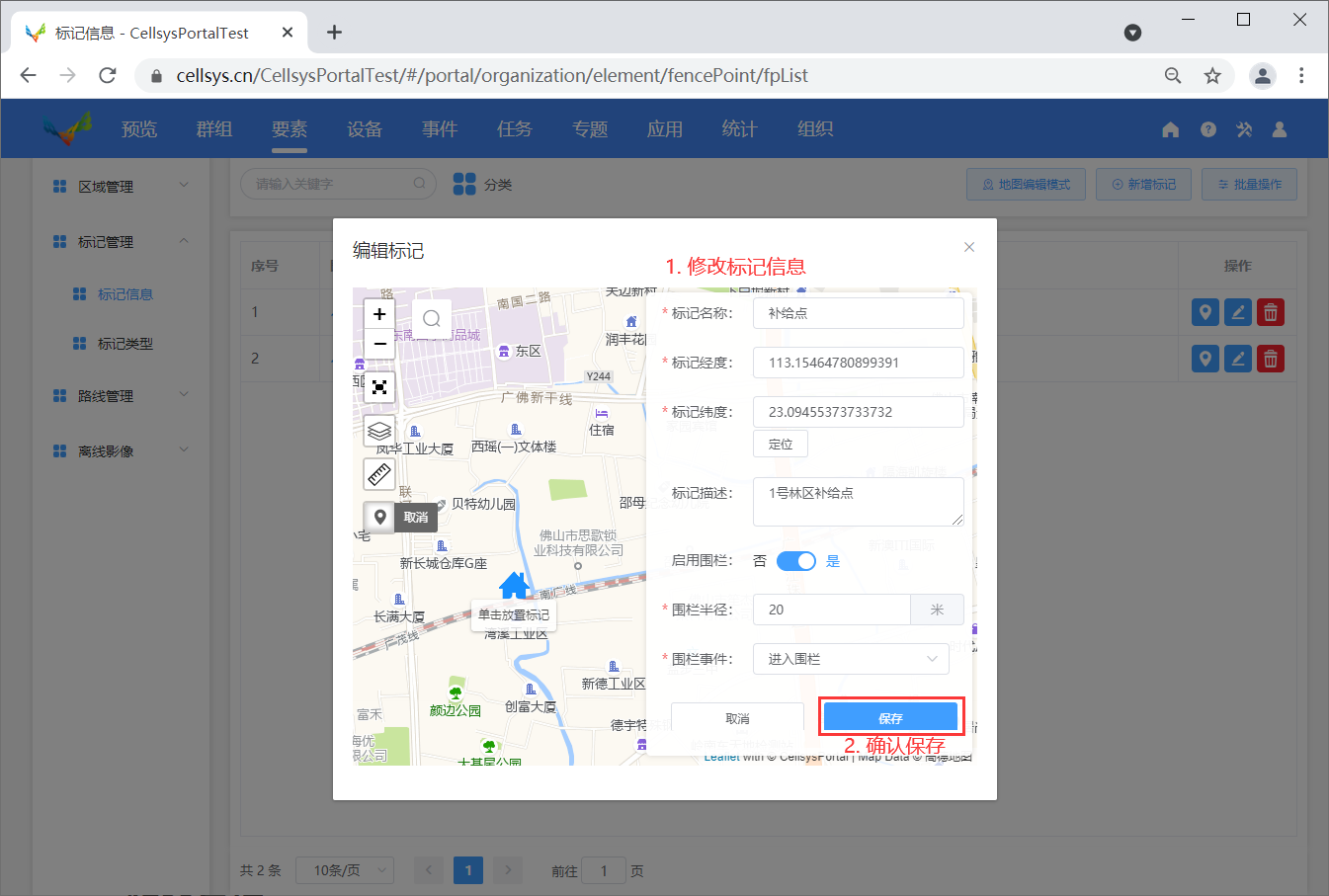Delete the row 1 marker
1329x896 pixels.
click(1271, 313)
